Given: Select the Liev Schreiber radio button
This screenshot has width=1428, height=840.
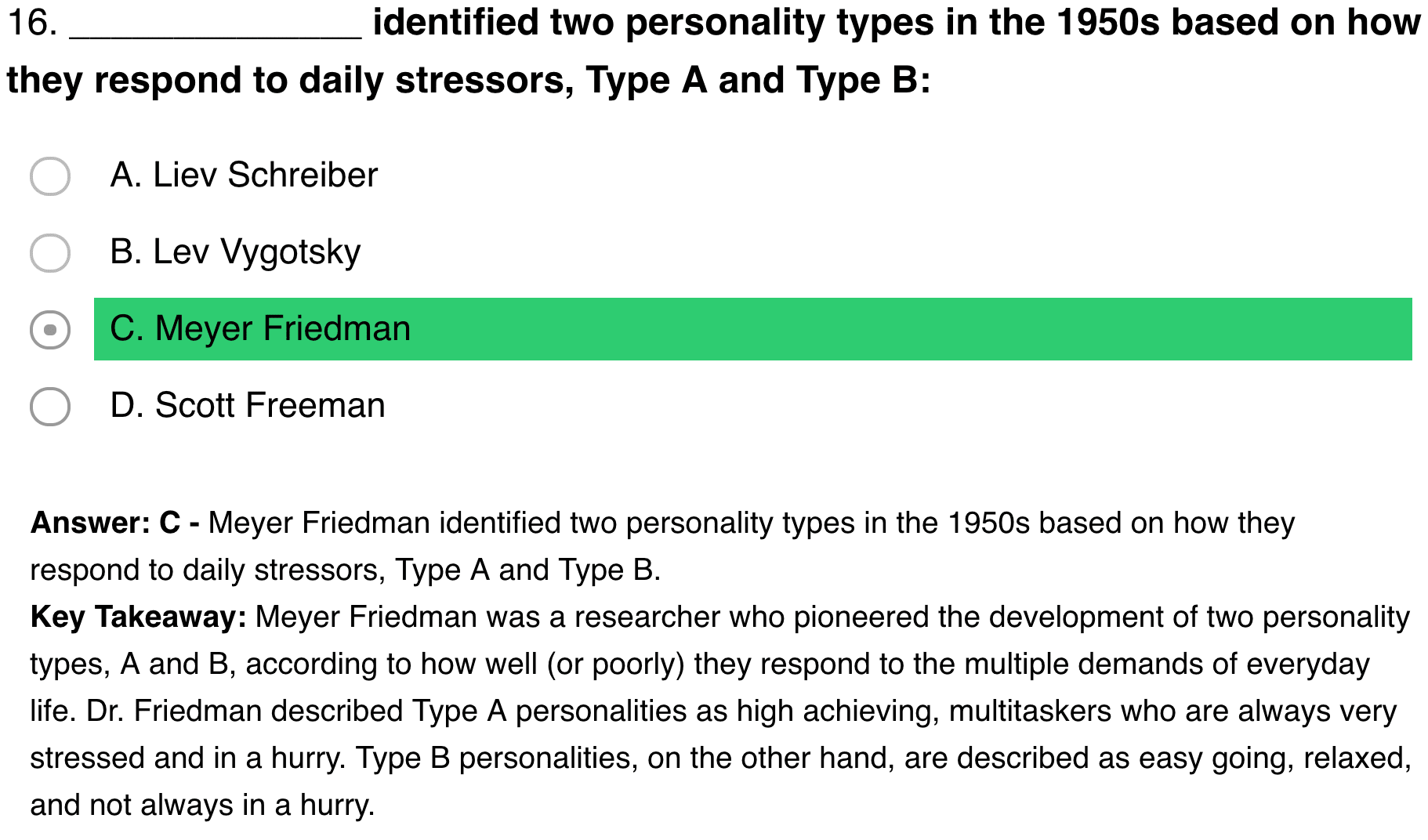Looking at the screenshot, I should point(50,176).
